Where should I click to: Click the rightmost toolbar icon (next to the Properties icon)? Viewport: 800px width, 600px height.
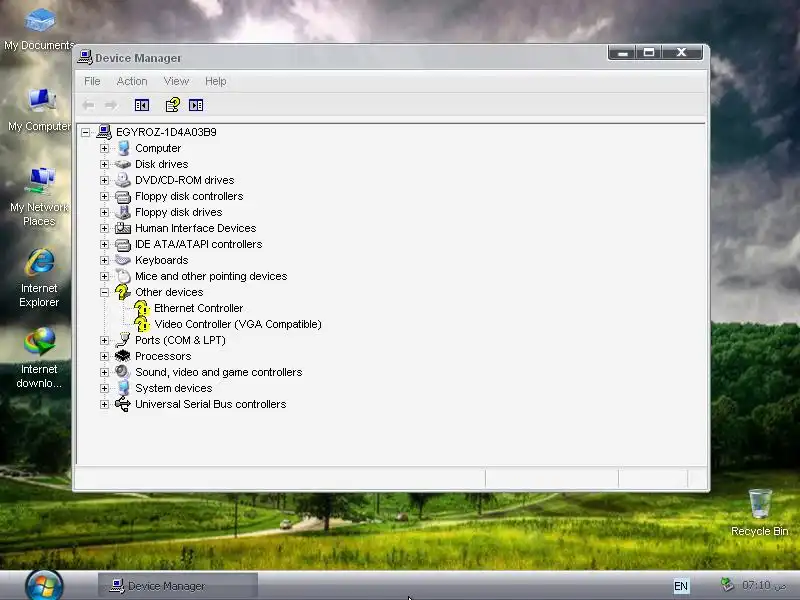coord(196,105)
